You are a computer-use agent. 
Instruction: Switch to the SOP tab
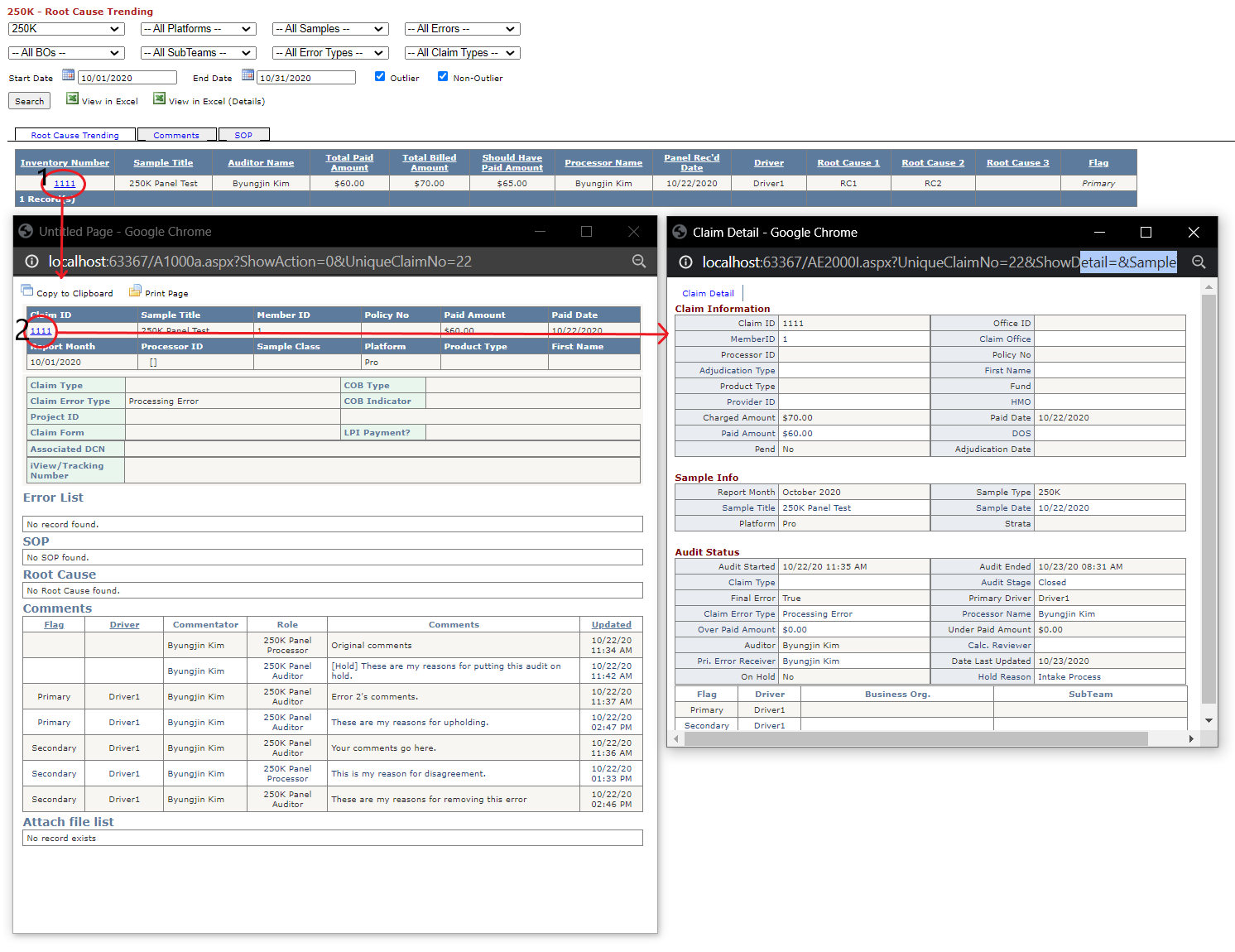click(243, 135)
